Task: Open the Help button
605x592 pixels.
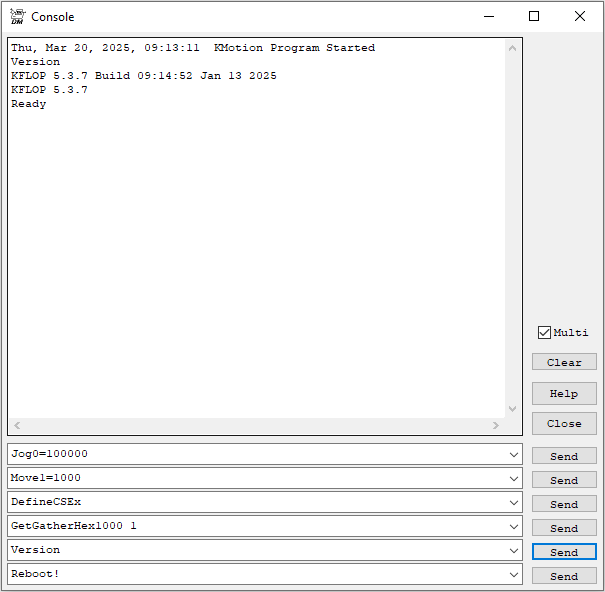Action: [564, 393]
